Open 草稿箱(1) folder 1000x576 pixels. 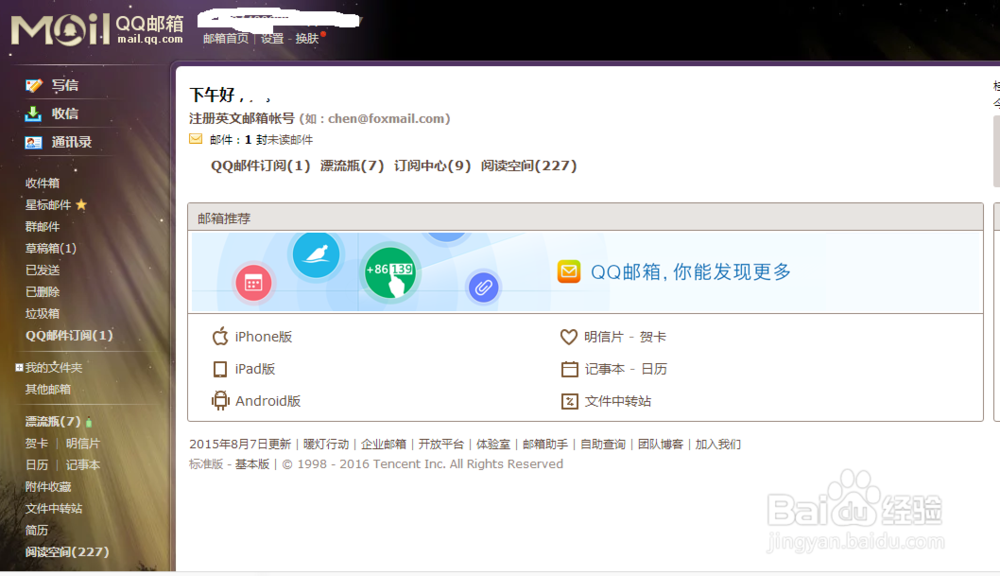50,248
